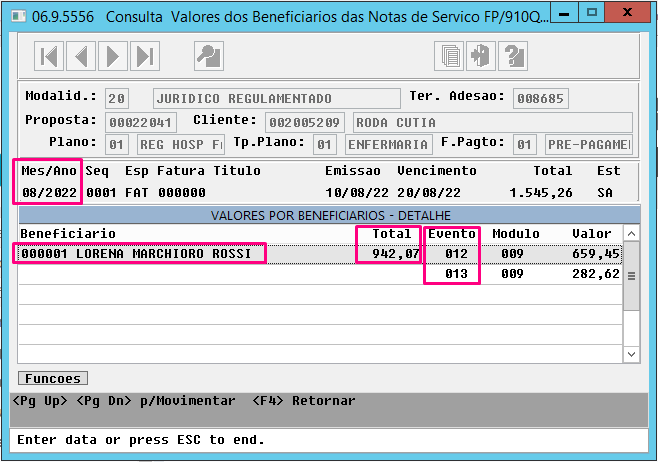Click the Beneficiario column header

tap(68, 233)
